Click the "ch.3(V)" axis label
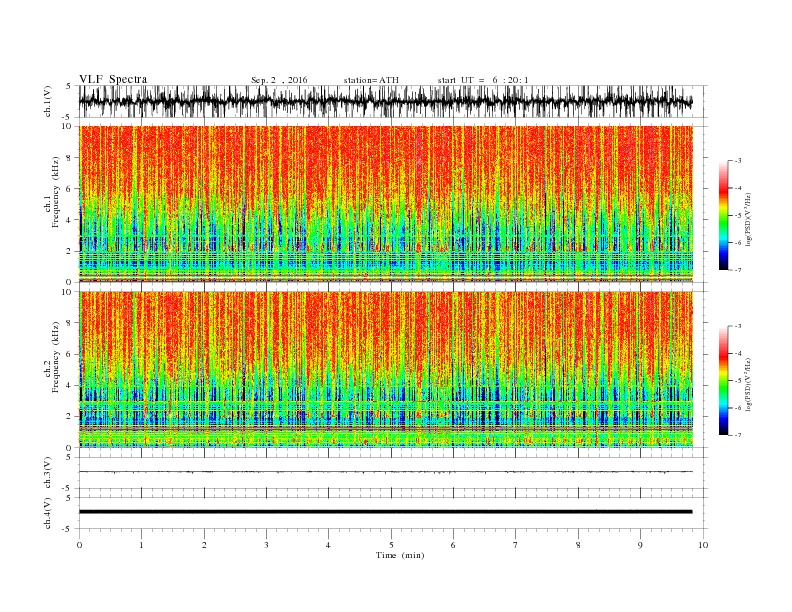The height and width of the screenshot is (612, 792). pyautogui.click(x=48, y=473)
